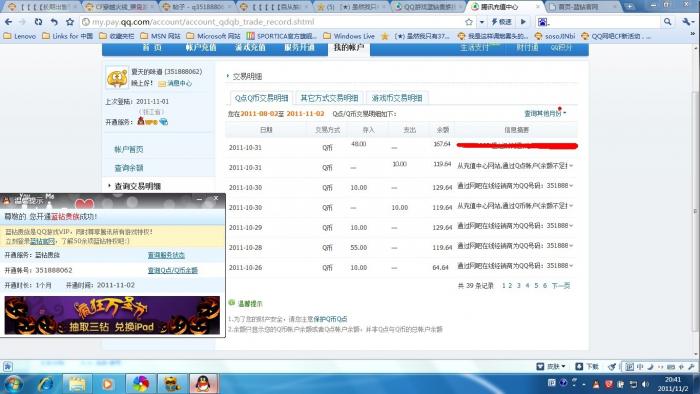The image size is (700, 394).
Task: Click the undo/restore closed tab arrow icon
Action: (54, 22)
